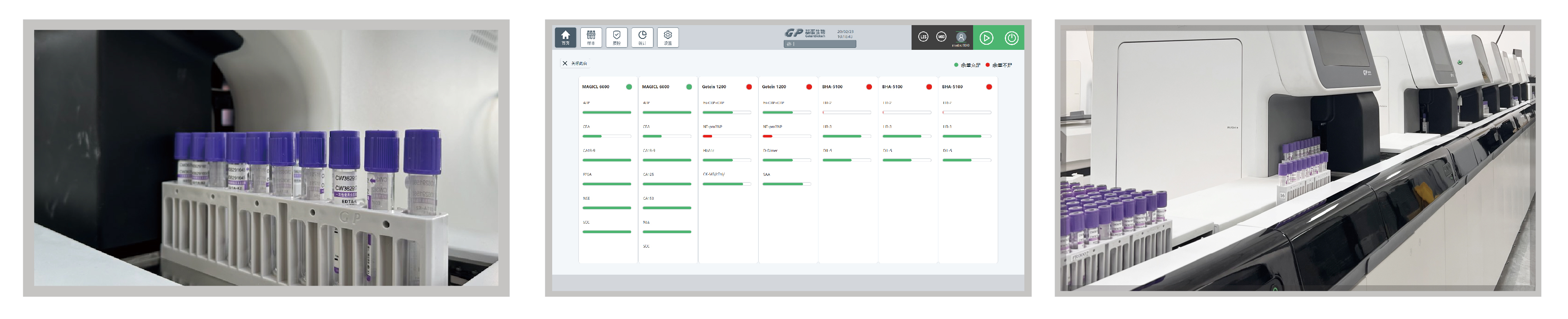
Task: Click the CEA progress bar in first MAGICL 6000
Action: [606, 136]
